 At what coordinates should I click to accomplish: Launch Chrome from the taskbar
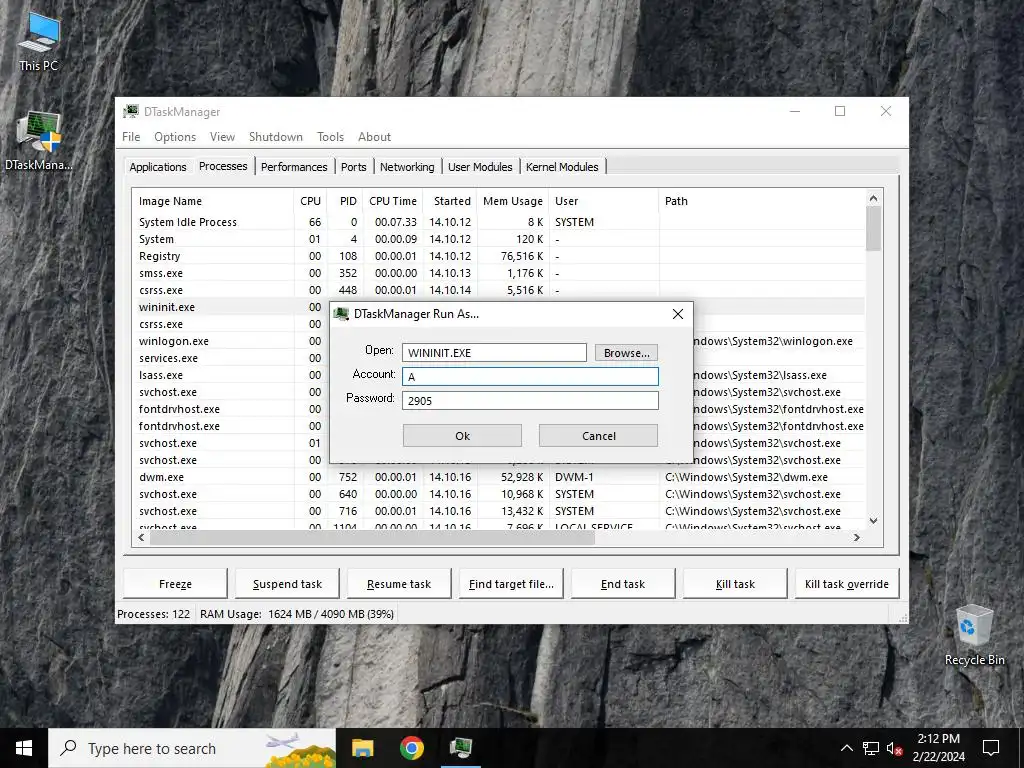[x=411, y=748]
